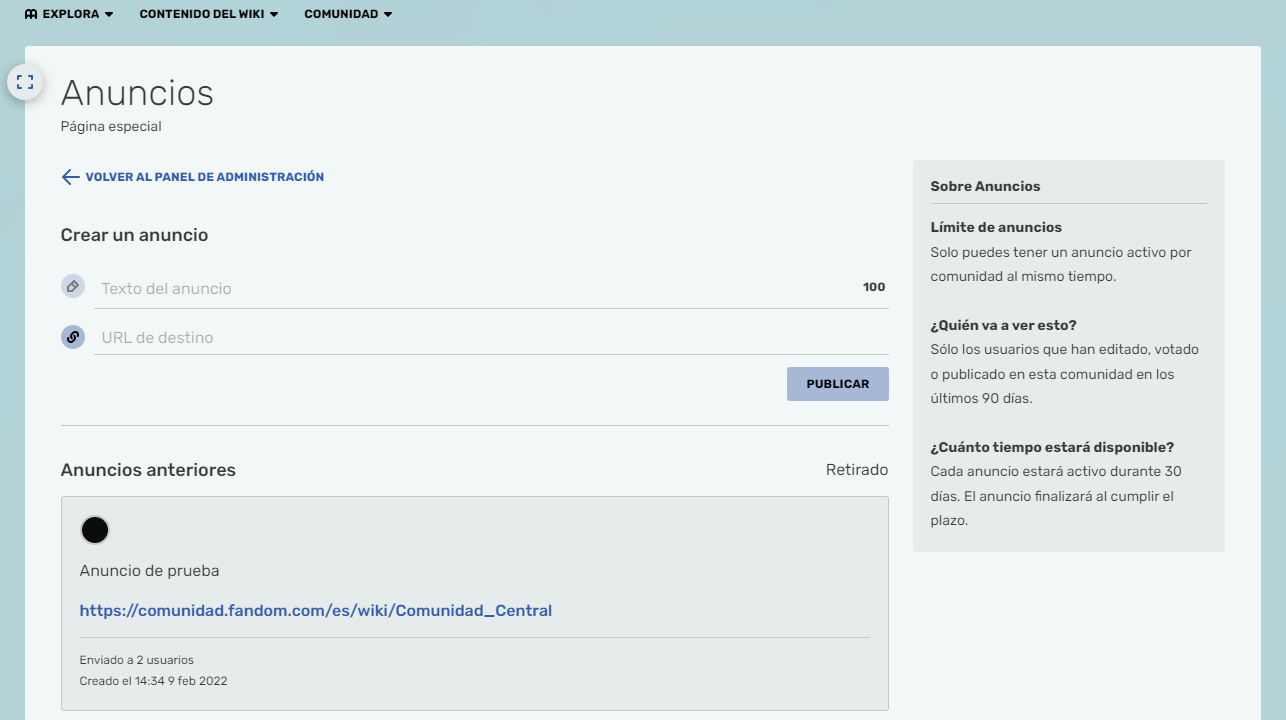Click the black user avatar
The height and width of the screenshot is (720, 1286).
(95, 530)
